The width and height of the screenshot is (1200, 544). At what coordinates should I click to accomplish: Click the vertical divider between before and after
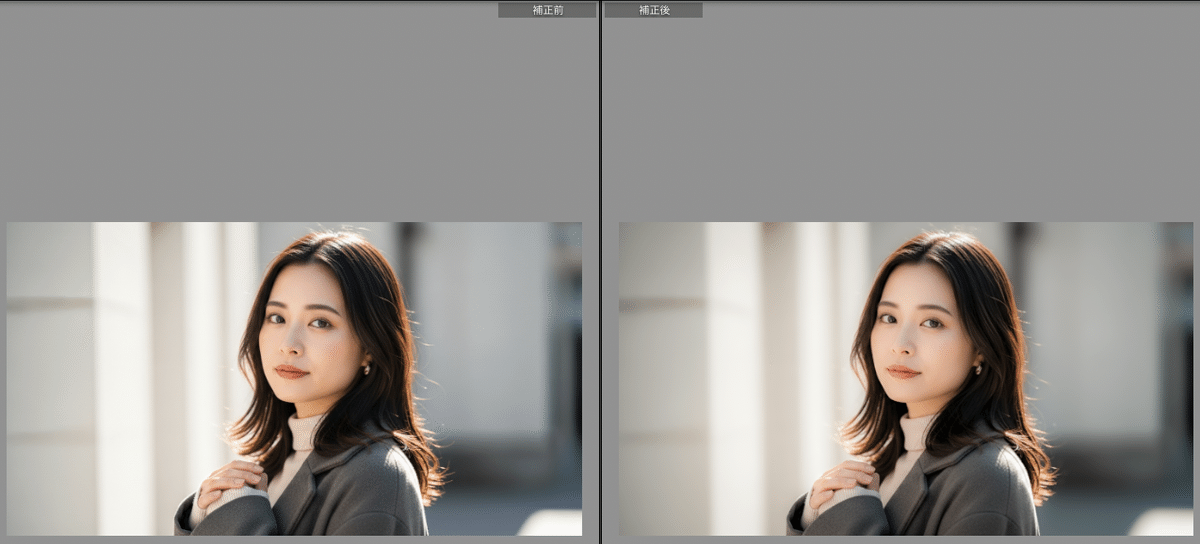tap(600, 272)
